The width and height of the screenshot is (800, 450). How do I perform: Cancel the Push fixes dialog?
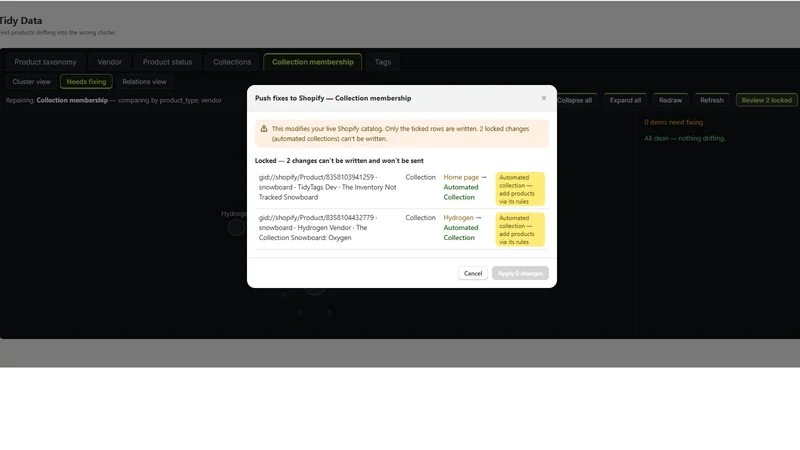coord(472,273)
